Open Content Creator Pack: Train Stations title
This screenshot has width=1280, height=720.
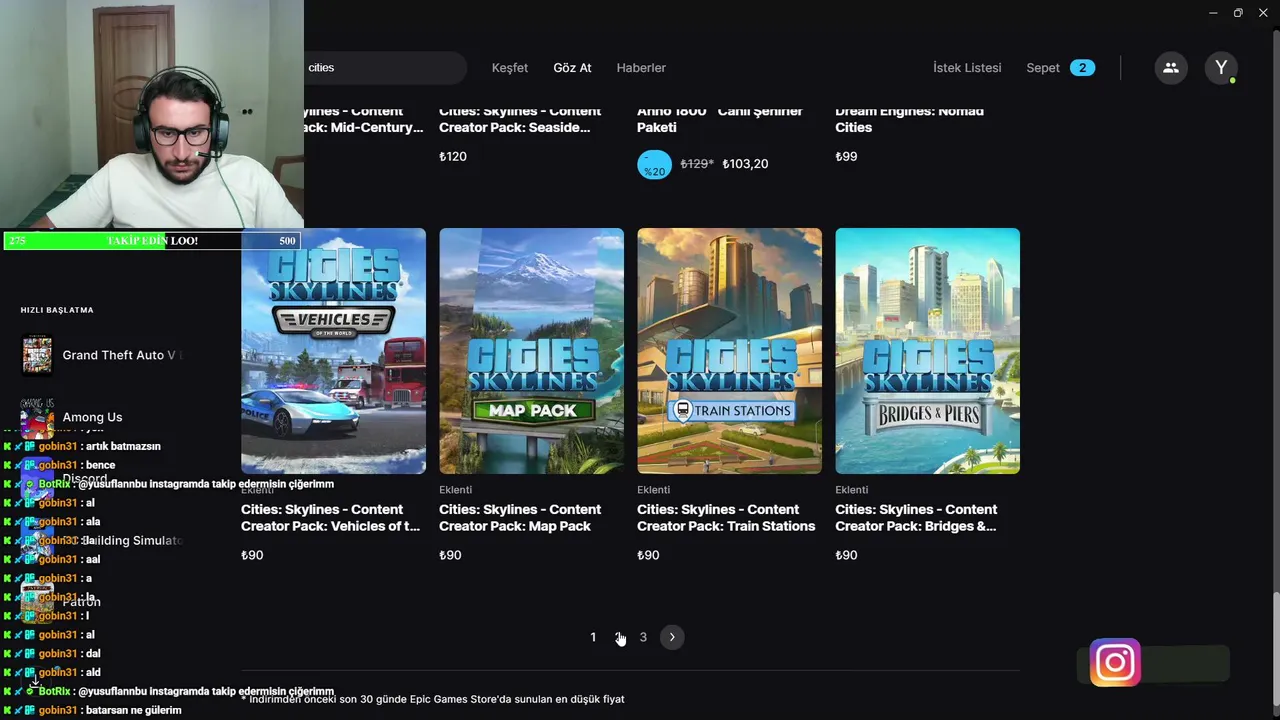(726, 518)
